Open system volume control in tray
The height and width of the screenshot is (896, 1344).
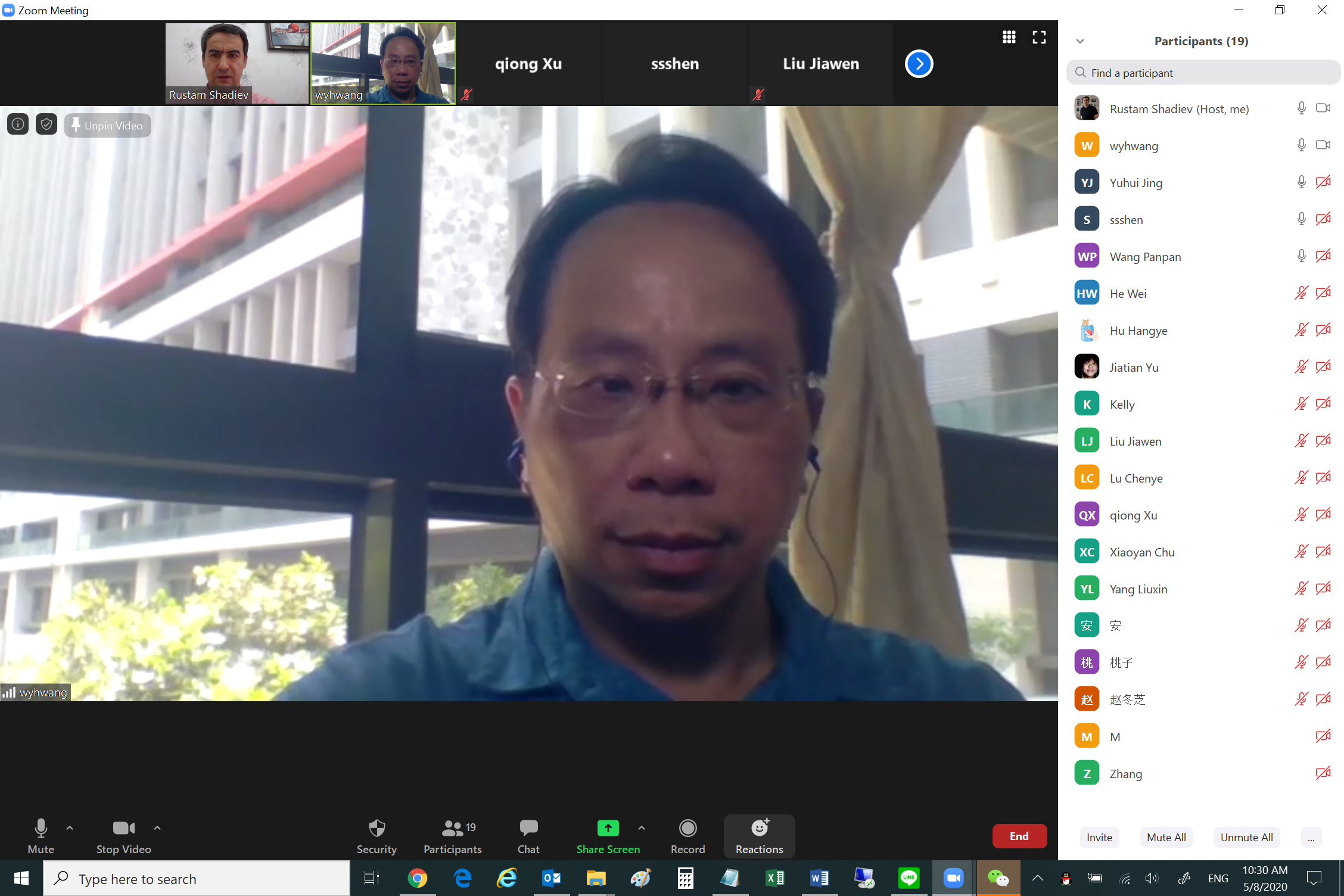pyautogui.click(x=1152, y=878)
